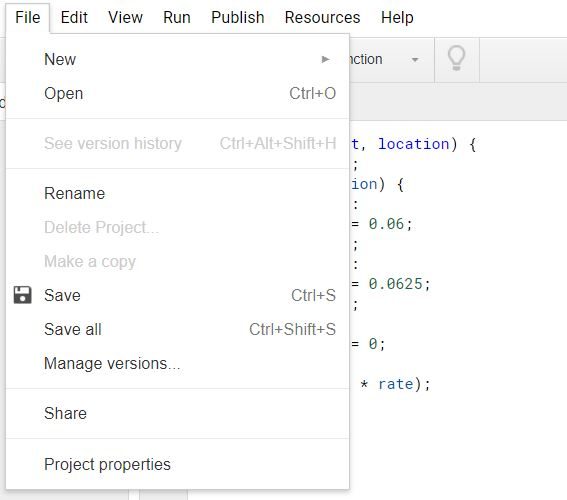Open the Edit menu
This screenshot has width=567, height=500.
tap(74, 17)
